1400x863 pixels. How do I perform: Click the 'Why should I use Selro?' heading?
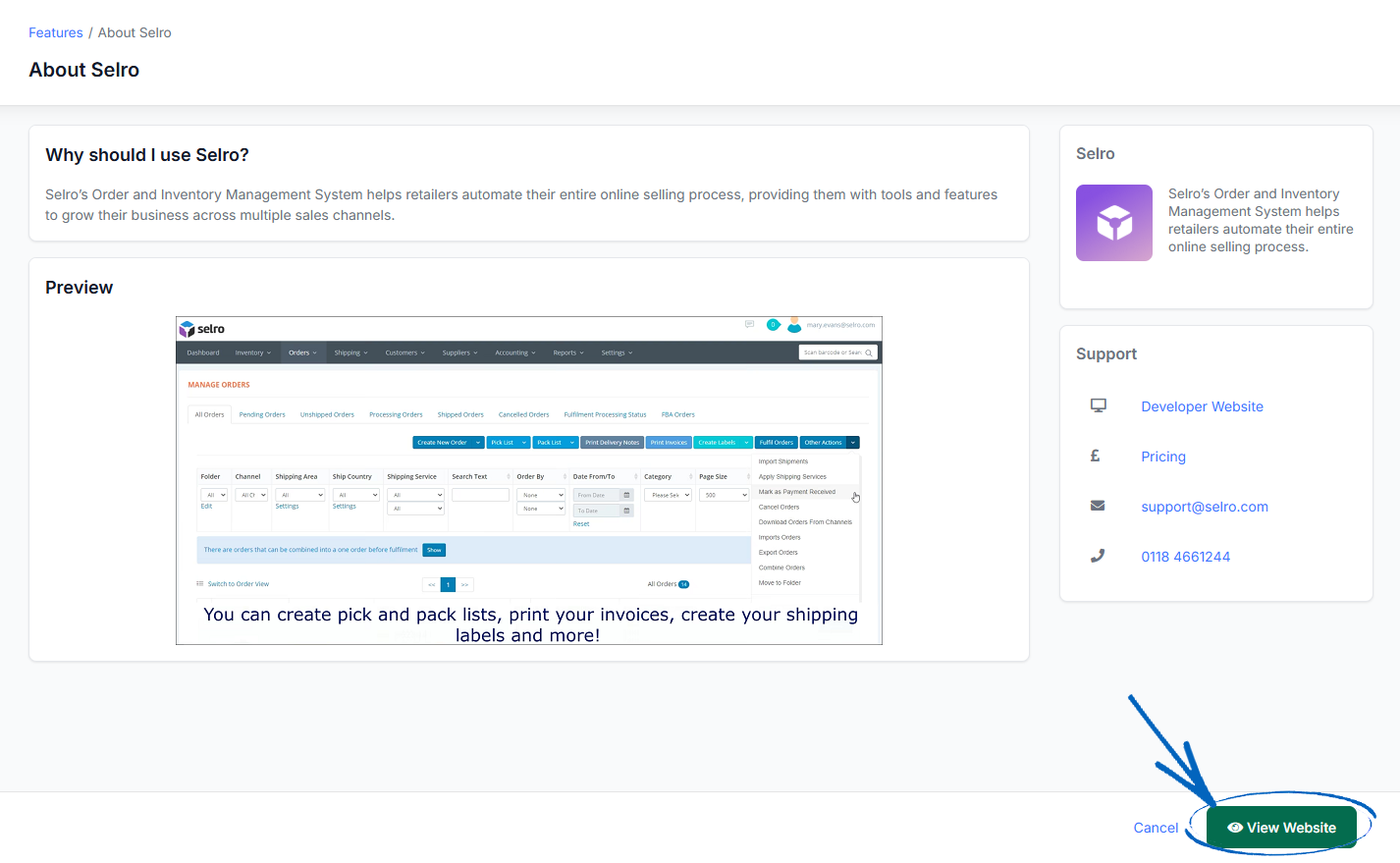[147, 155]
